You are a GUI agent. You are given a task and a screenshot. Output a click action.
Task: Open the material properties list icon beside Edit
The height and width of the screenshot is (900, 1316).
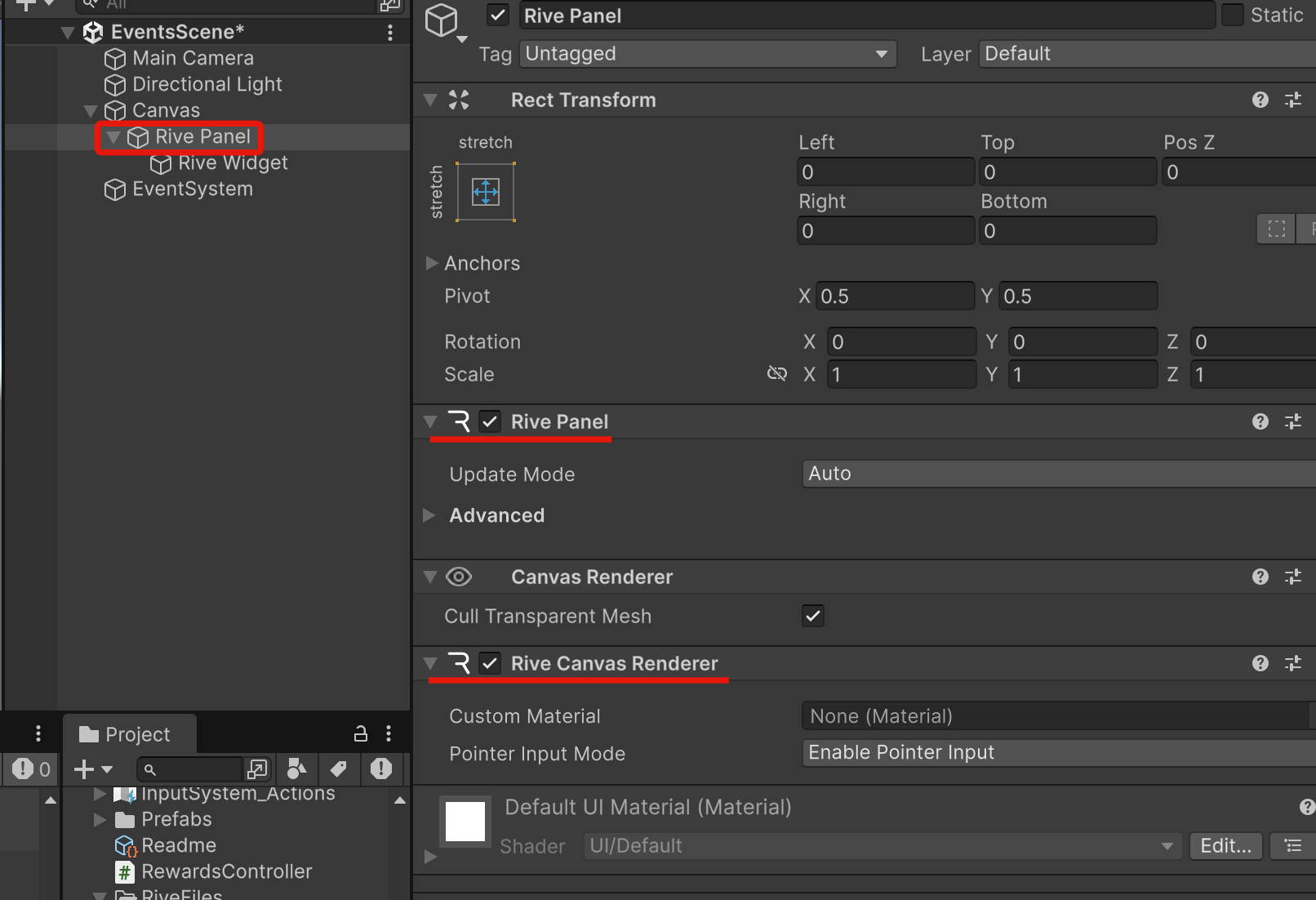(x=1293, y=846)
